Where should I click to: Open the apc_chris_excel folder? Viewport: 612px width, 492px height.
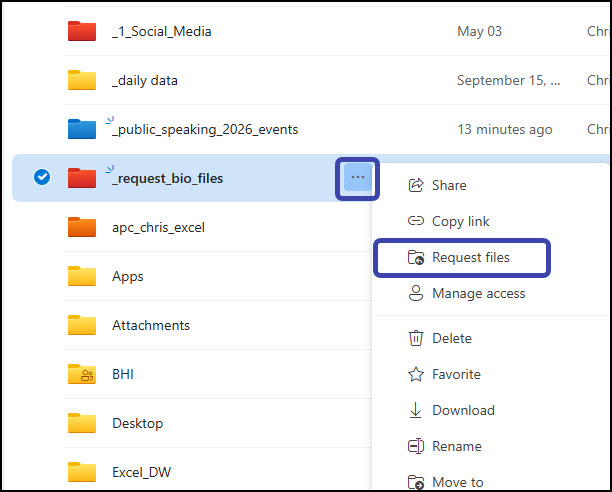(158, 227)
